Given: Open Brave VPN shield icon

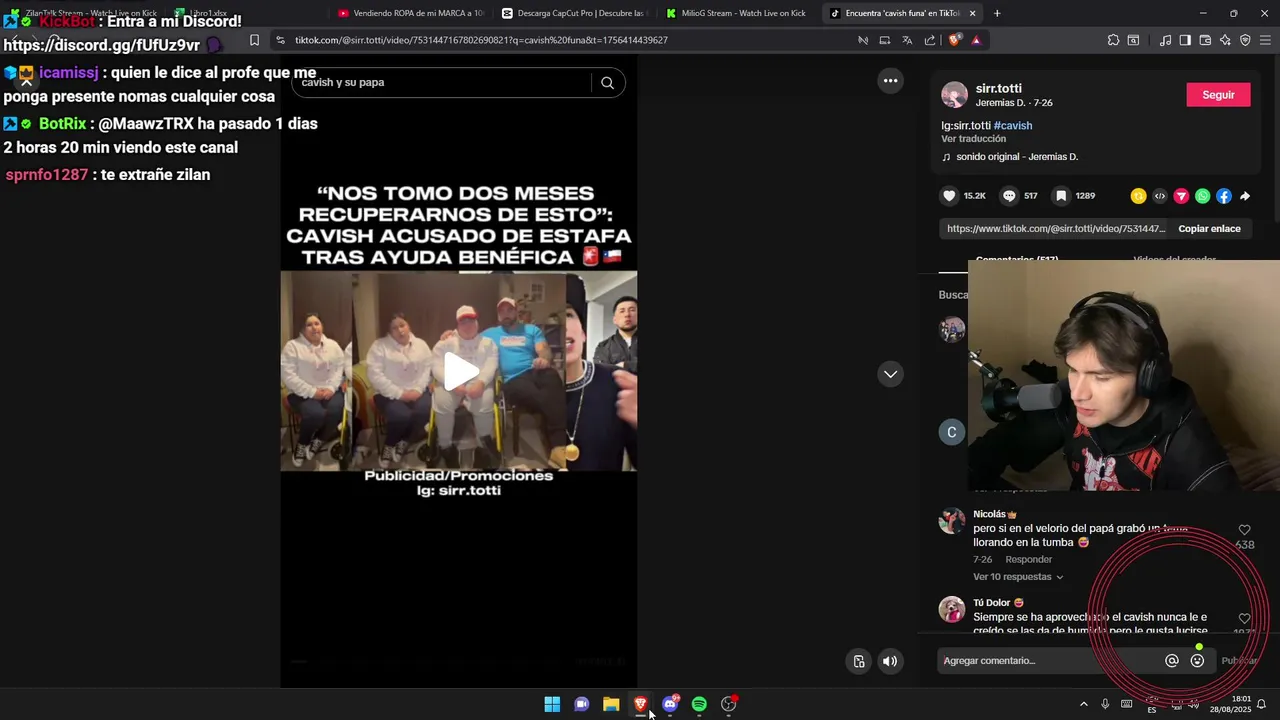Looking at the screenshot, I should pyautogui.click(x=1245, y=40).
